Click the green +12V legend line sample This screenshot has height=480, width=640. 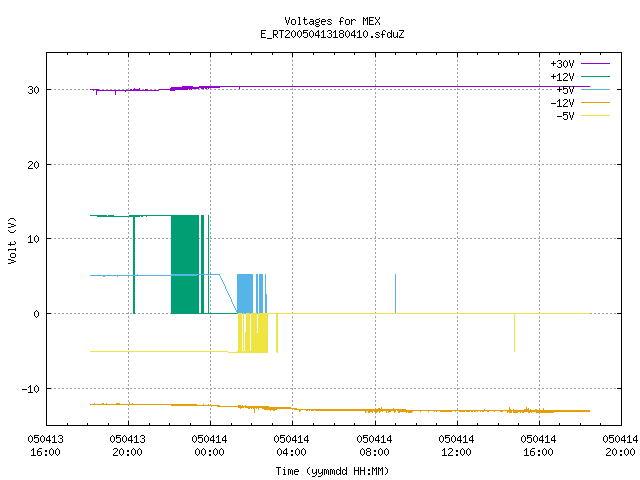595,77
